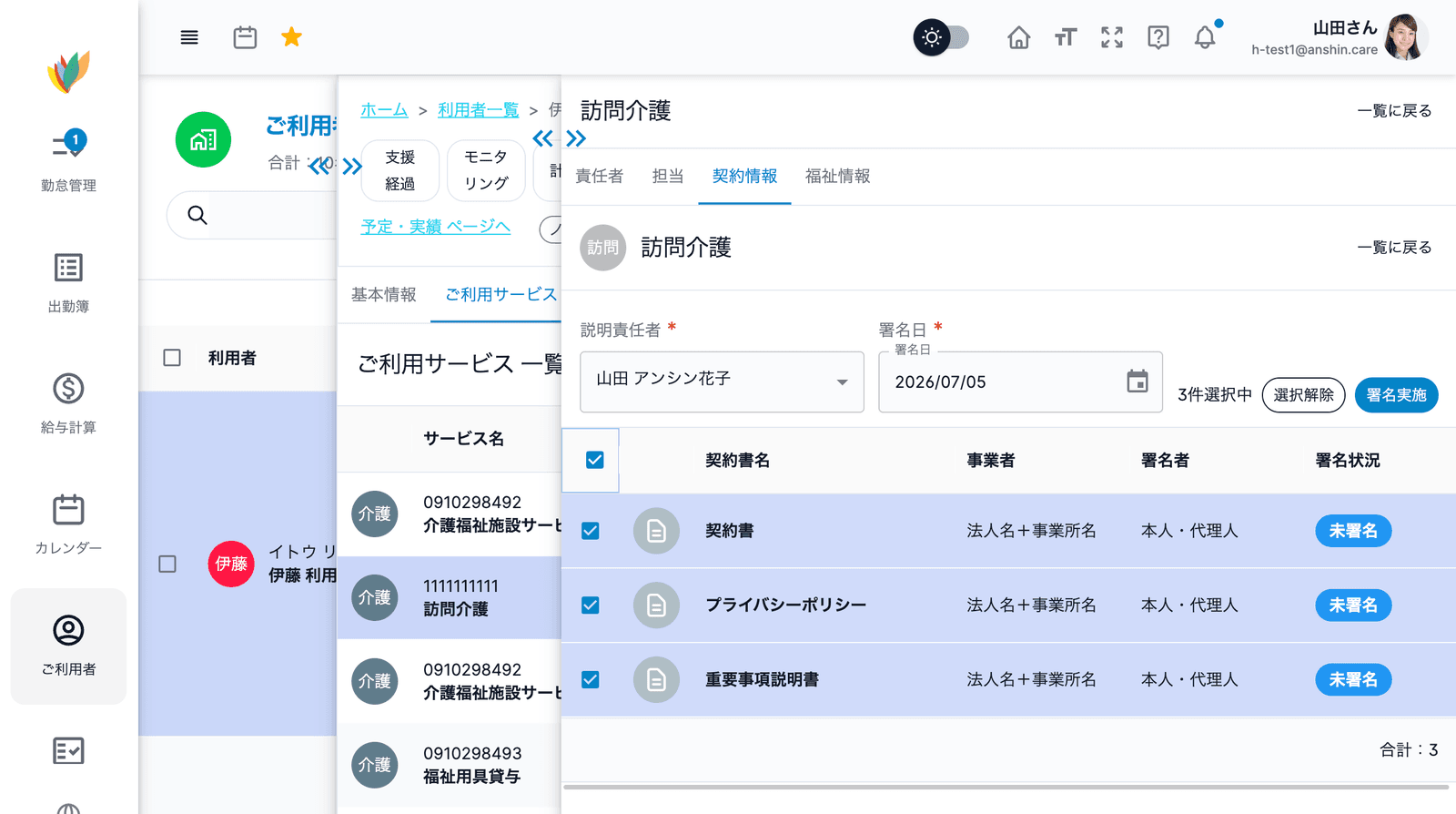Click the 支援経過 button

(x=400, y=170)
